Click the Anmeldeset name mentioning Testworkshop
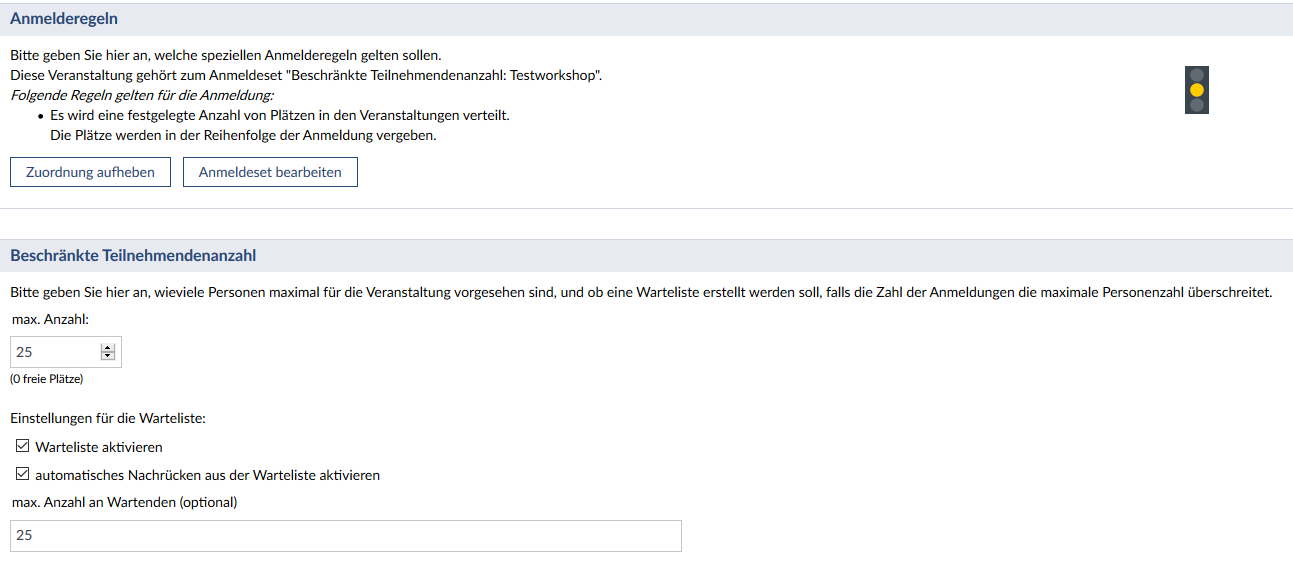Screen dimensions: 1293x561 (444, 75)
